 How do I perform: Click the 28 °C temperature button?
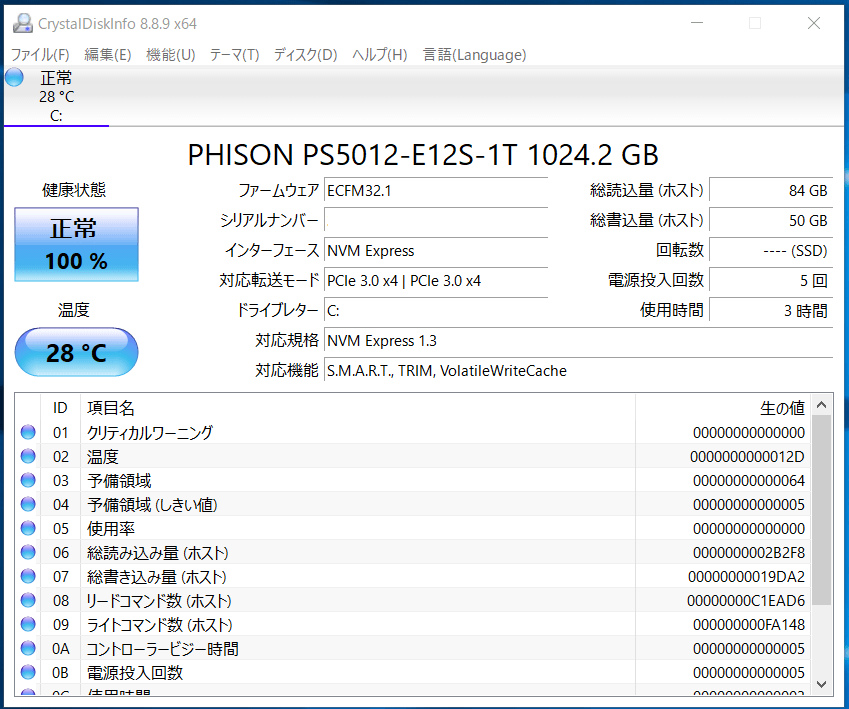(x=76, y=352)
